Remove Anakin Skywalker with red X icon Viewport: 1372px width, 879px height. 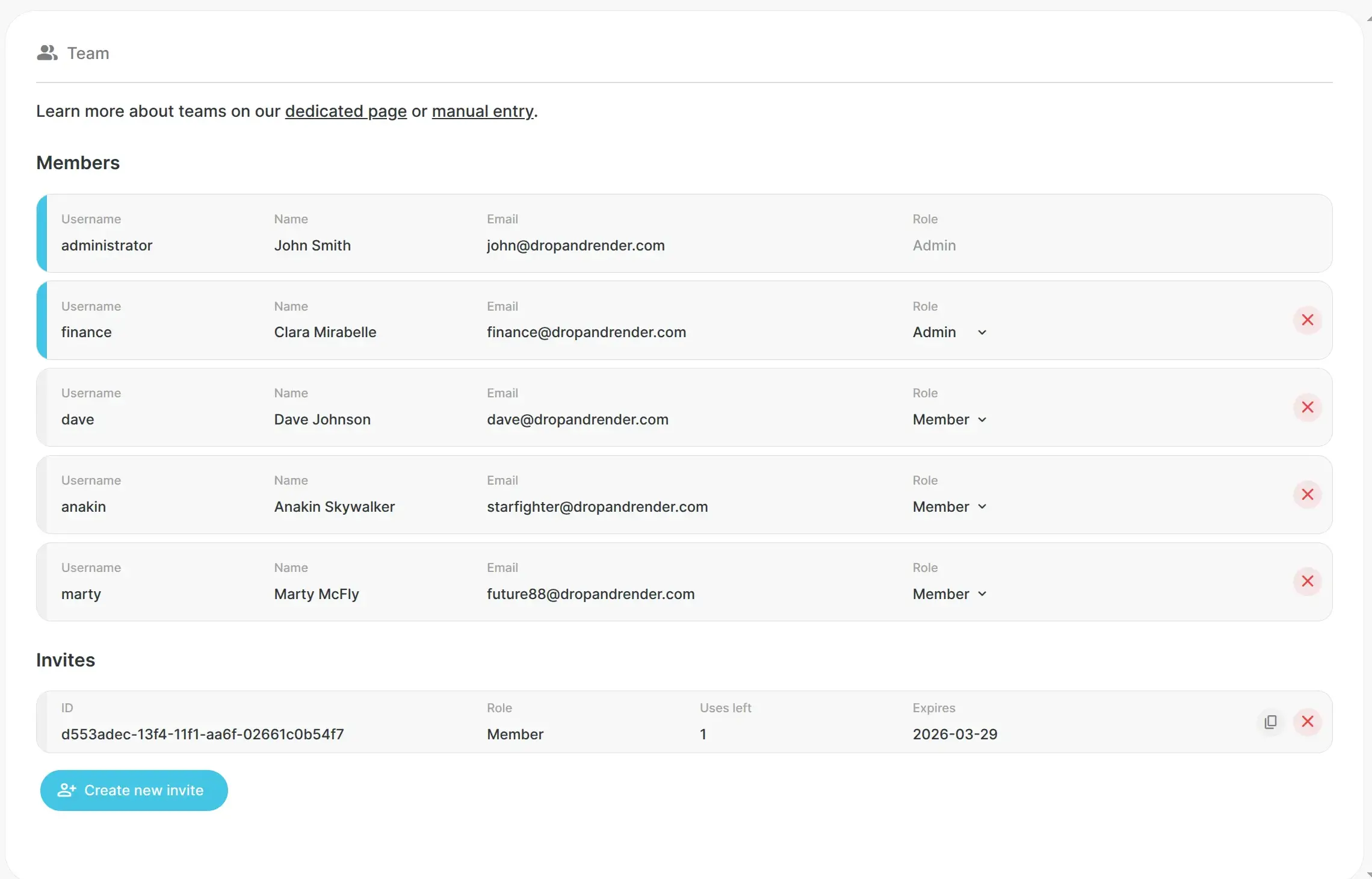1306,494
